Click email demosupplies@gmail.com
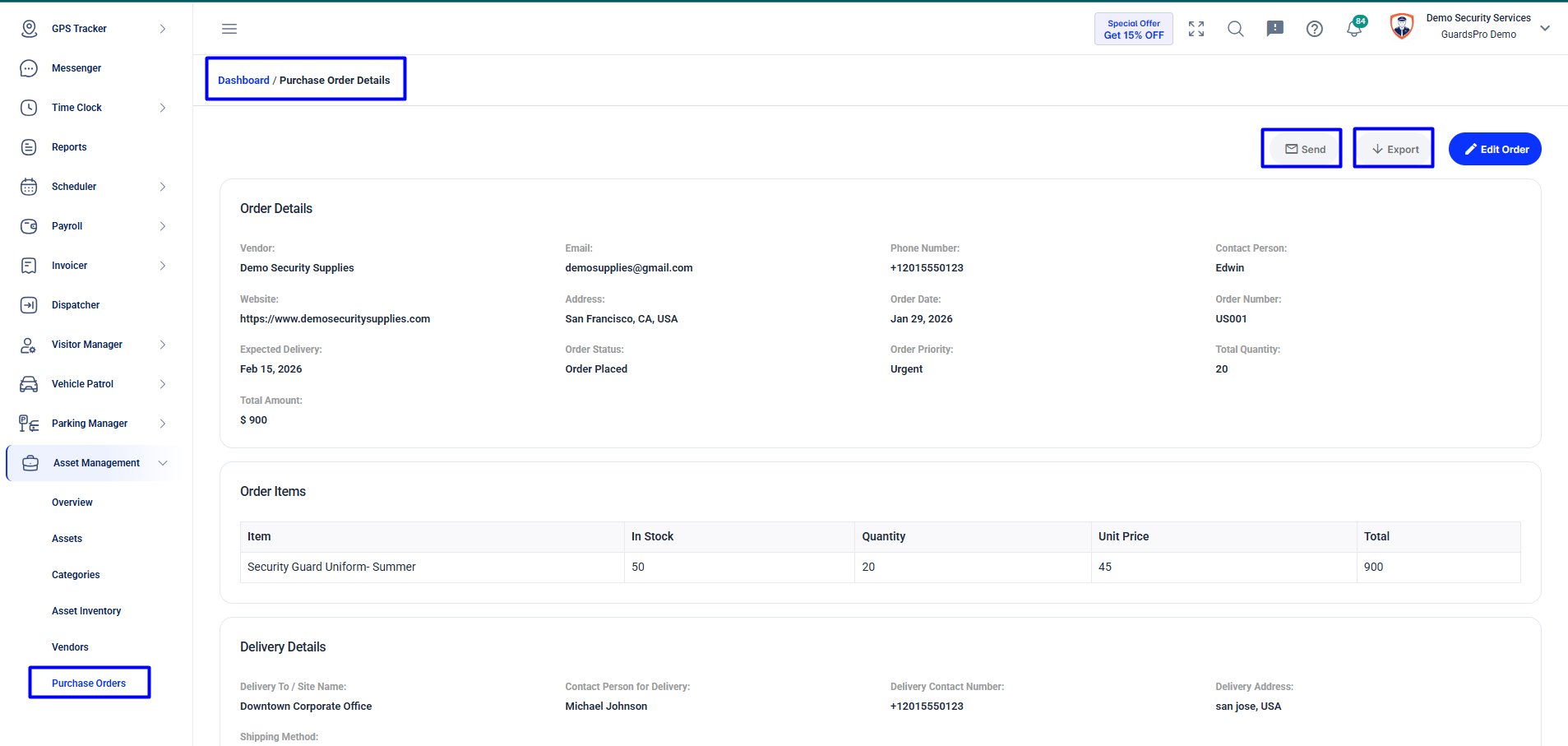 tap(629, 268)
